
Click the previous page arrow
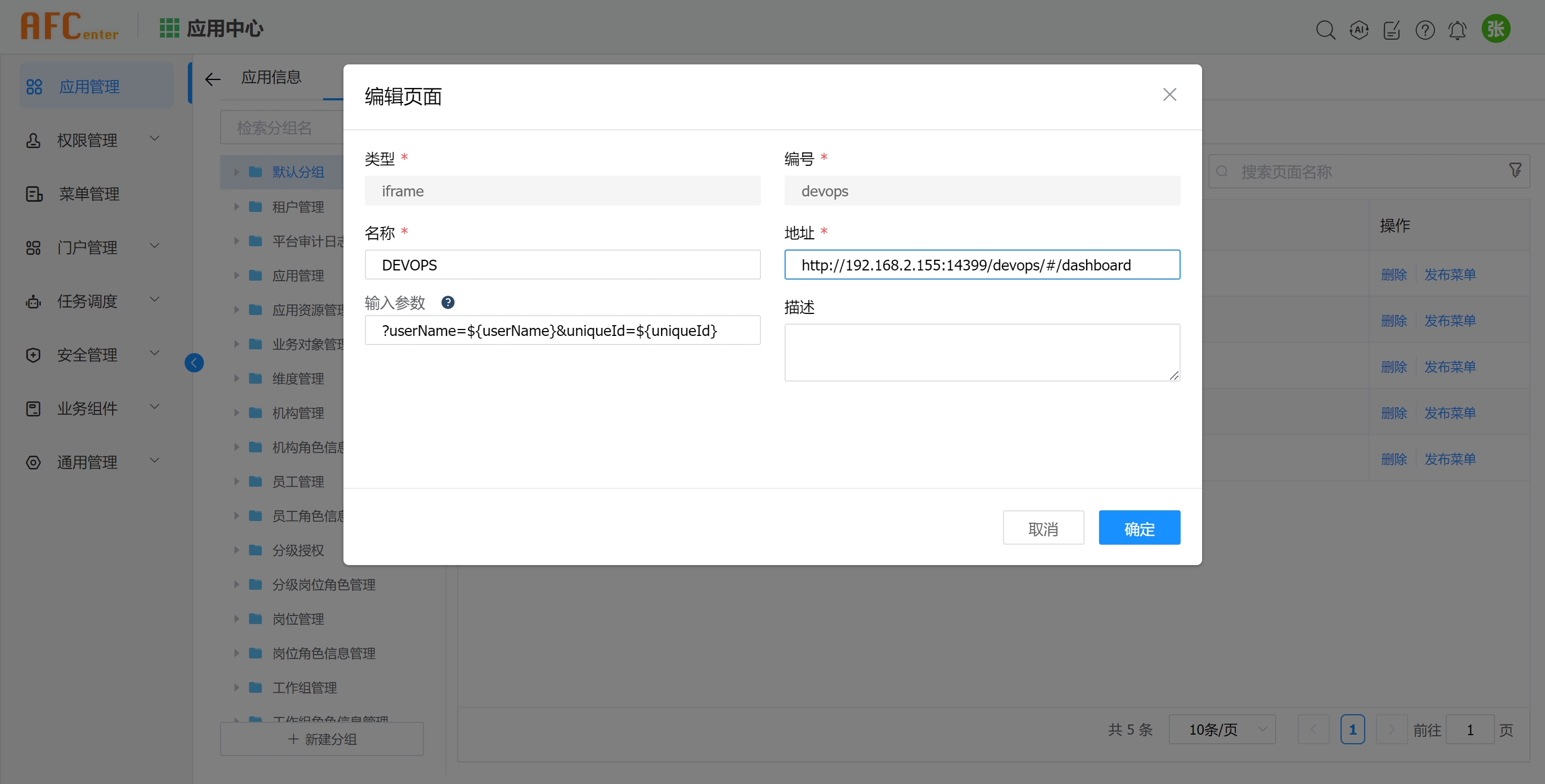pos(1313,729)
